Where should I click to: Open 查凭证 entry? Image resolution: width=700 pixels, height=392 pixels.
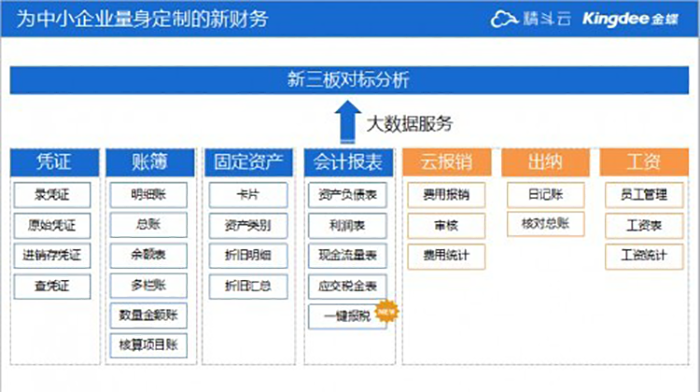pos(52,286)
